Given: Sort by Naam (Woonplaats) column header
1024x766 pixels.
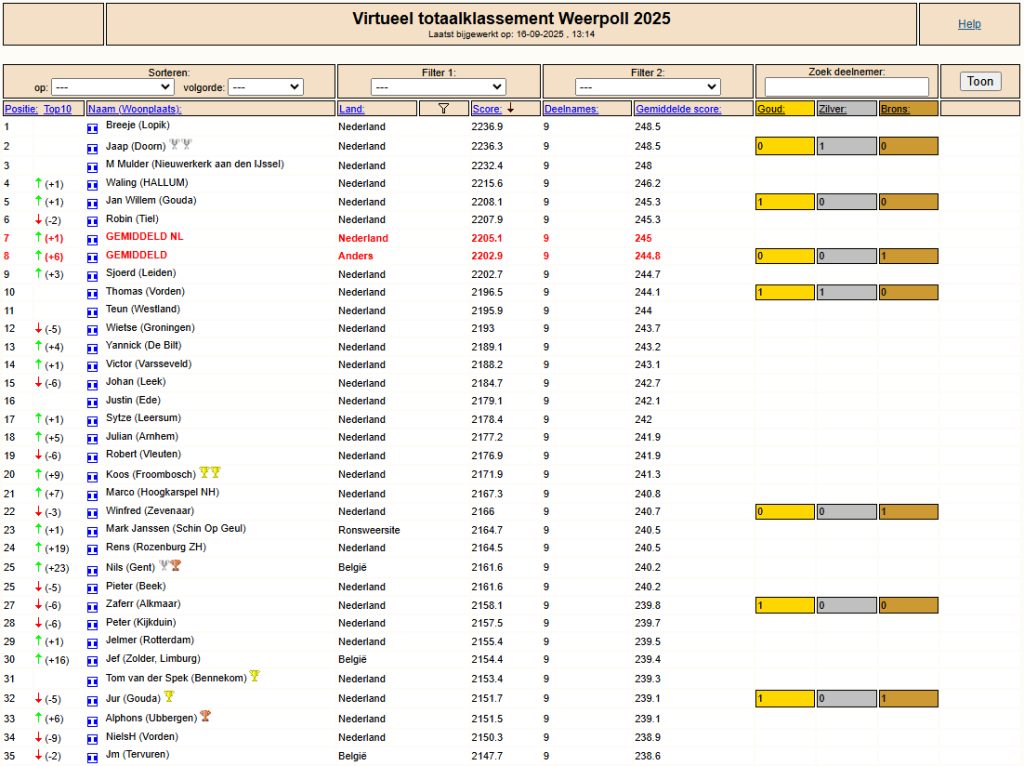Looking at the screenshot, I should click(135, 109).
